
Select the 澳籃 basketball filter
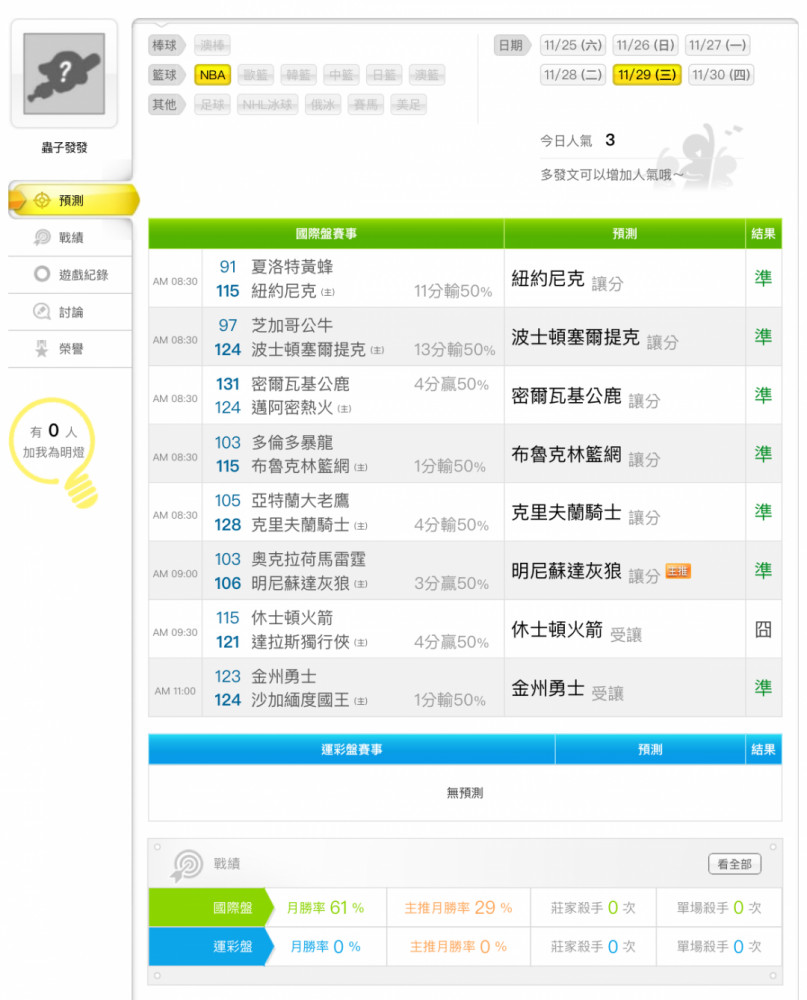tap(427, 75)
